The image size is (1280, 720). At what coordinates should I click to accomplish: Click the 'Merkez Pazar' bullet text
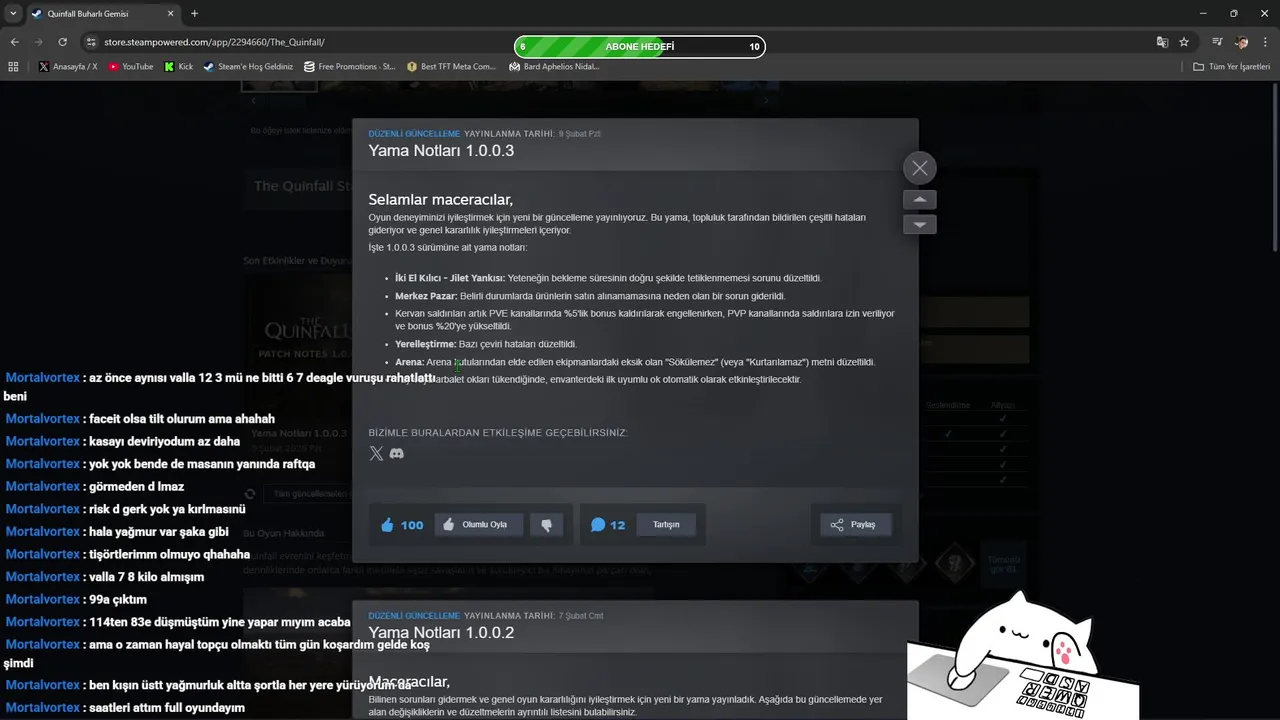point(426,296)
